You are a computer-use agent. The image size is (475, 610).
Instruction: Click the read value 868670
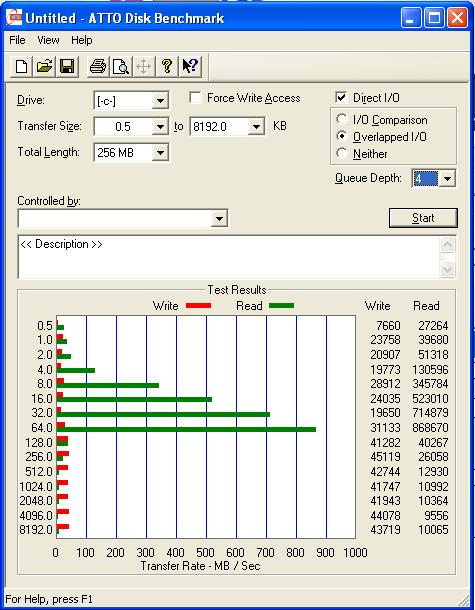(430, 428)
